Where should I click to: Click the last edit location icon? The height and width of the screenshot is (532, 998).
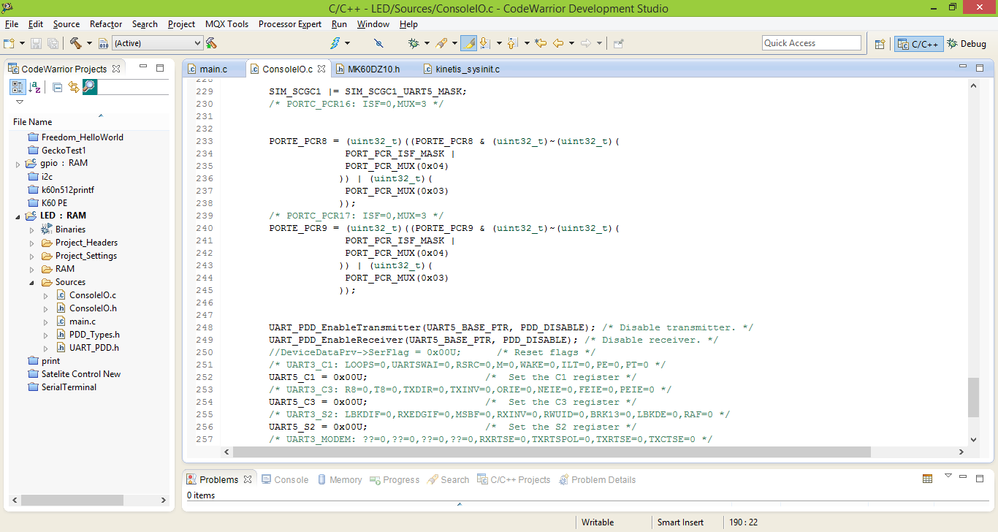[541, 43]
